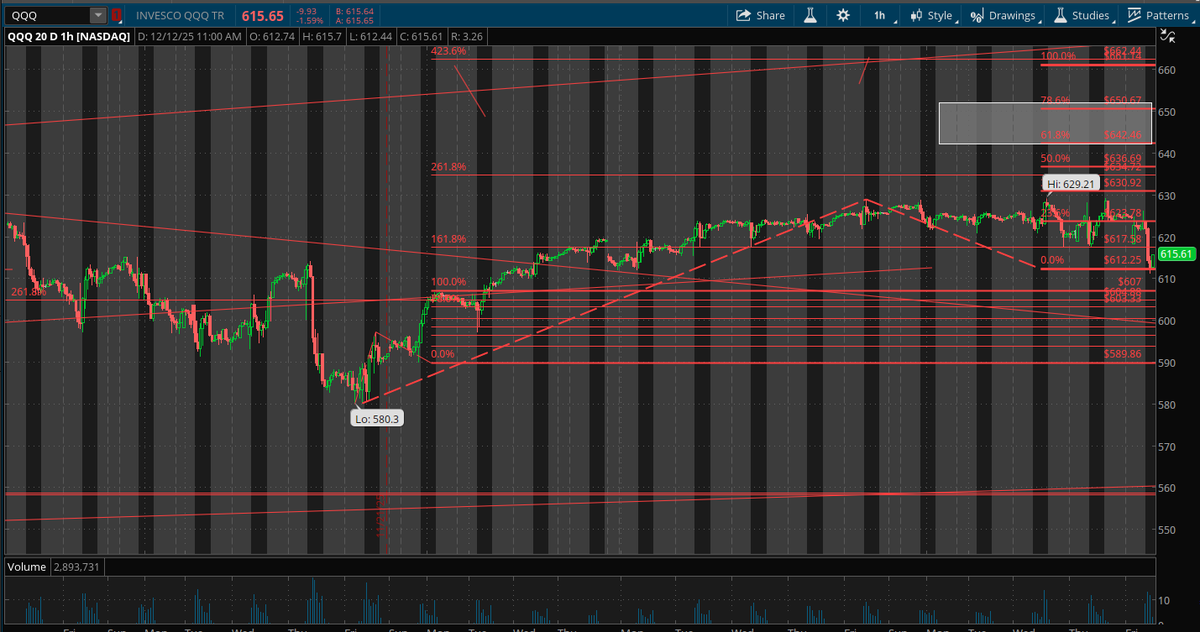Image resolution: width=1200 pixels, height=632 pixels.
Task: Click the D: 12/12/25 11:00 AM date readout
Action: (190, 37)
